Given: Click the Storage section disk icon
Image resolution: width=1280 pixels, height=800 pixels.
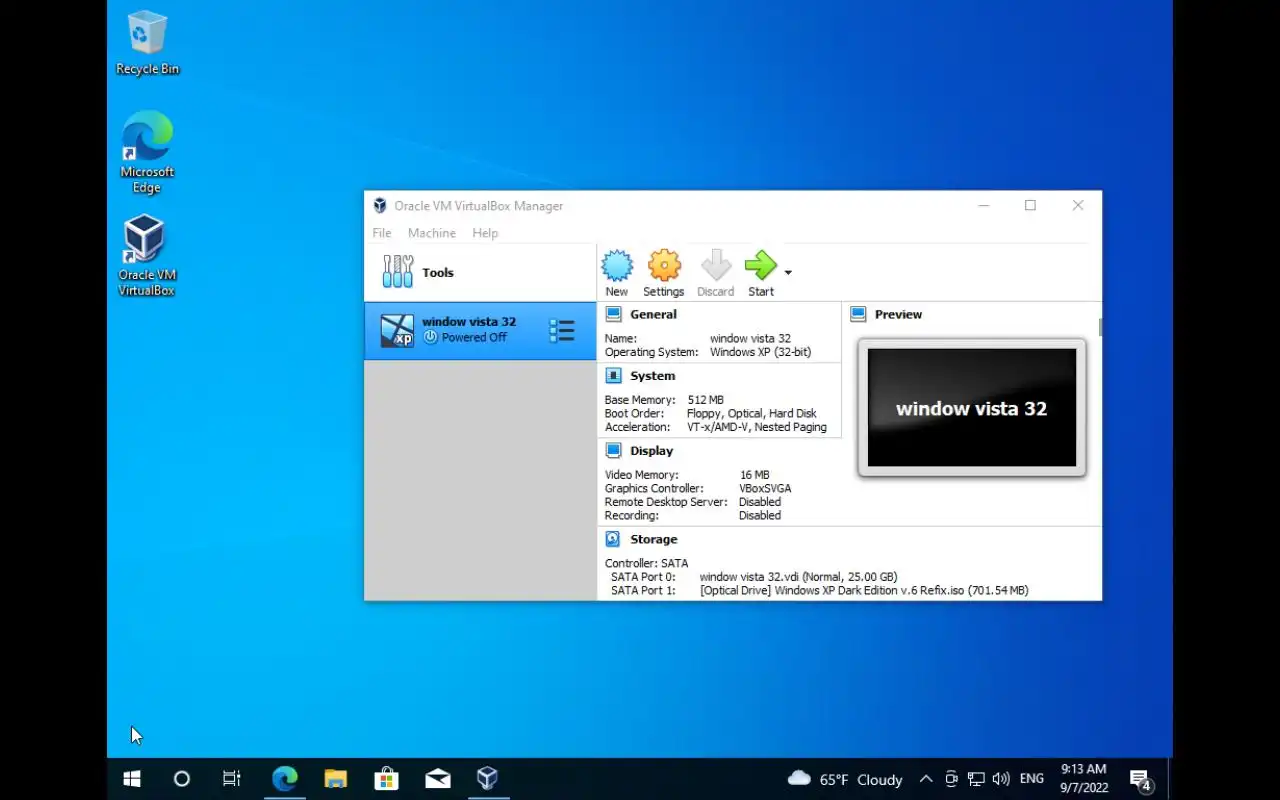Looking at the screenshot, I should (x=613, y=539).
